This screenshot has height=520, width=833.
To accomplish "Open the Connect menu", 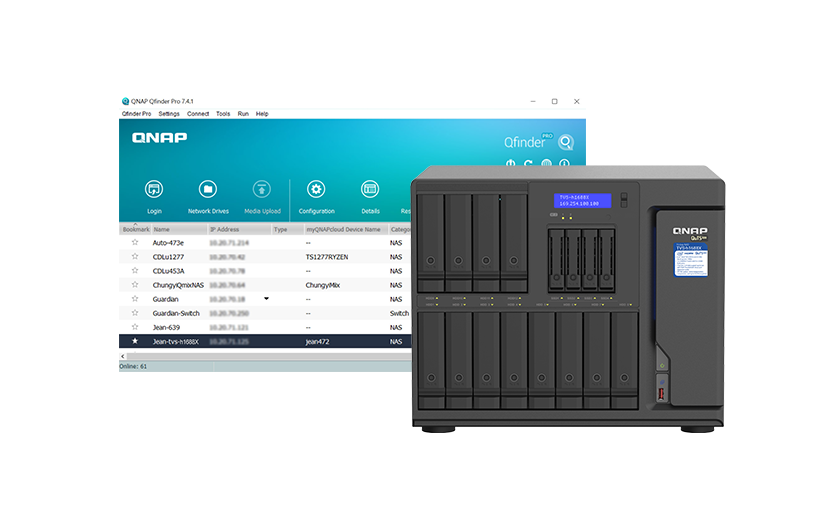I will click(198, 114).
